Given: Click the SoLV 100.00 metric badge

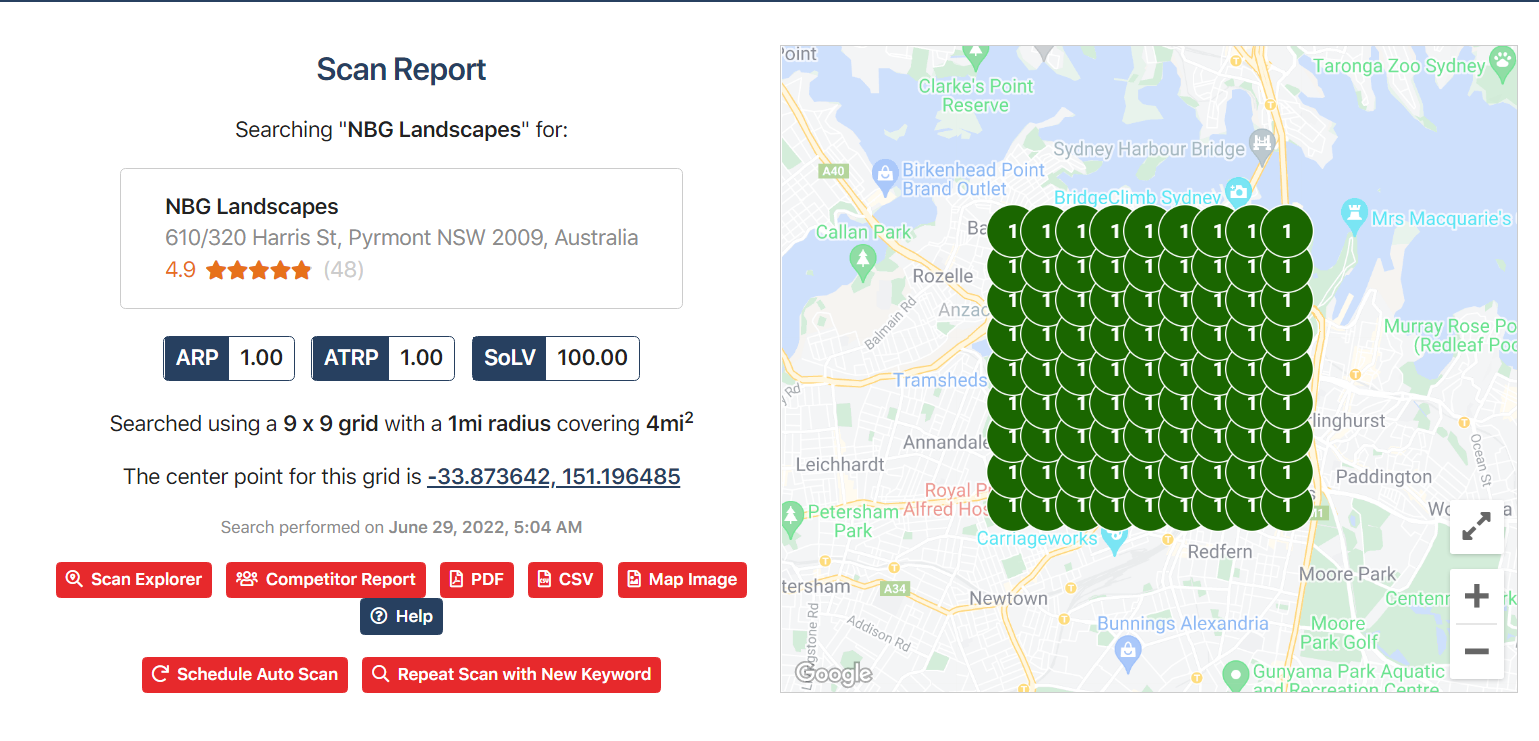Looking at the screenshot, I should [x=556, y=358].
